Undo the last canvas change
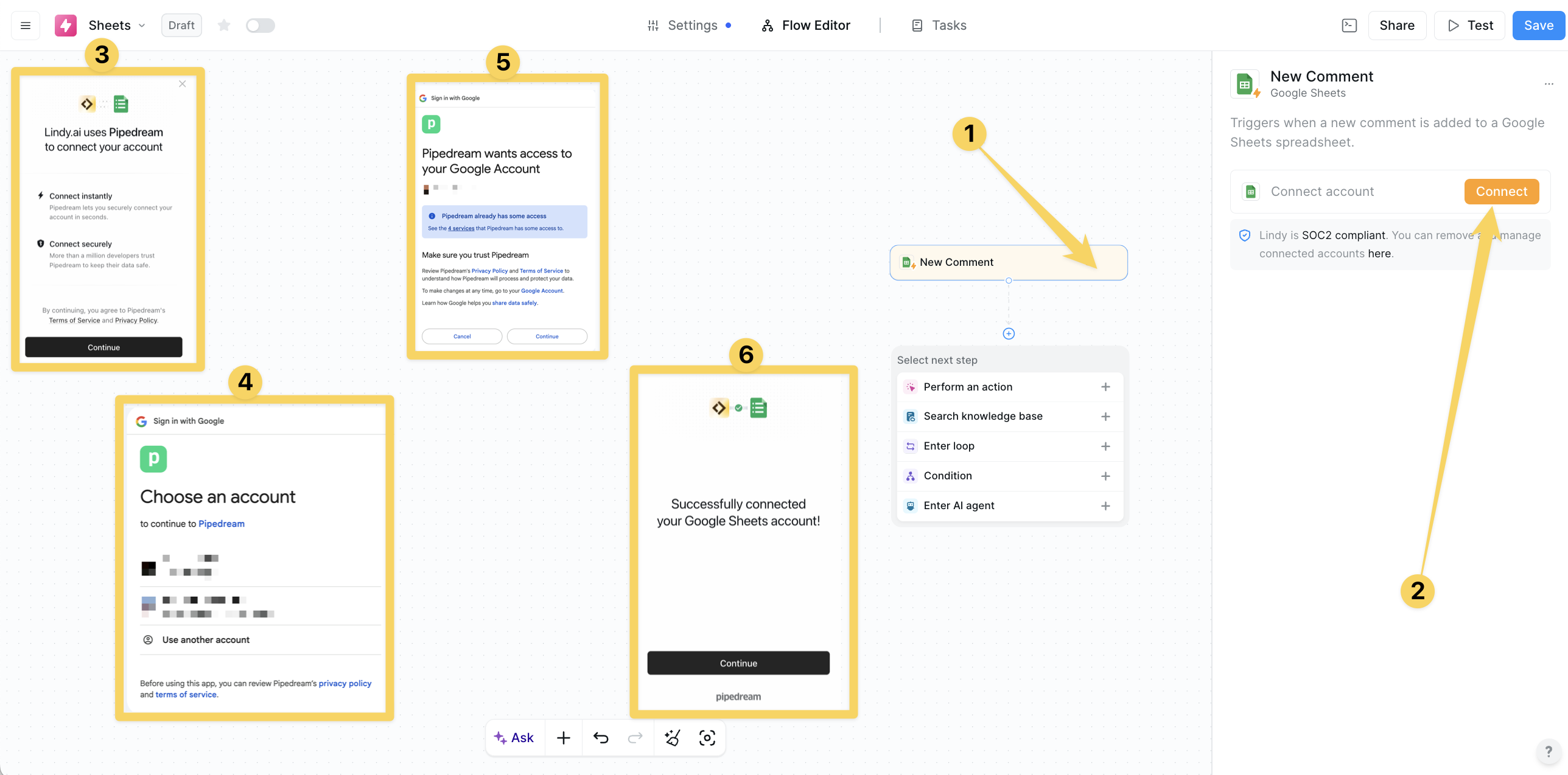This screenshot has width=1568, height=775. pos(600,738)
